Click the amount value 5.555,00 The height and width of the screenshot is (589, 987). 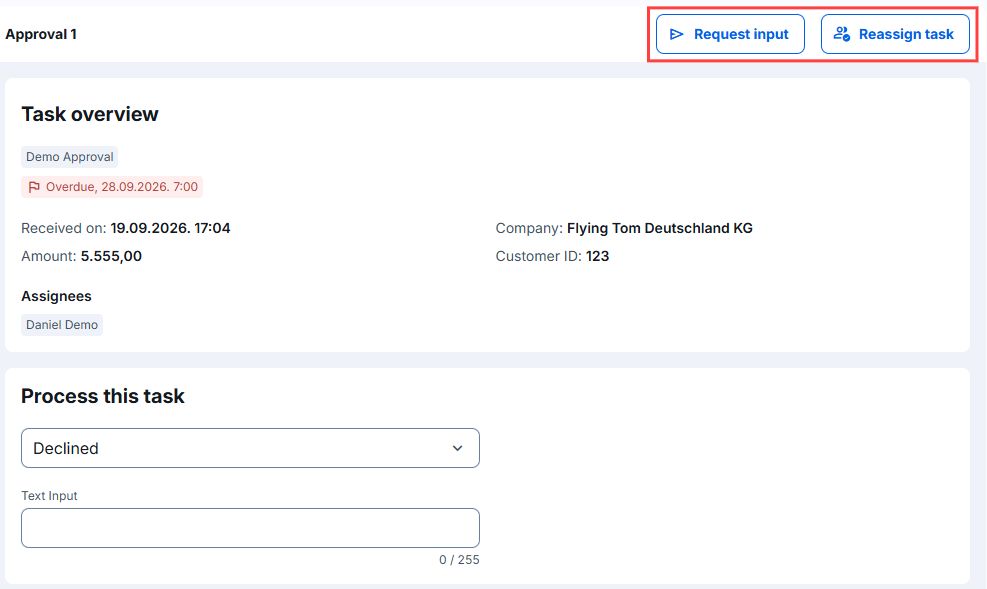click(x=111, y=256)
